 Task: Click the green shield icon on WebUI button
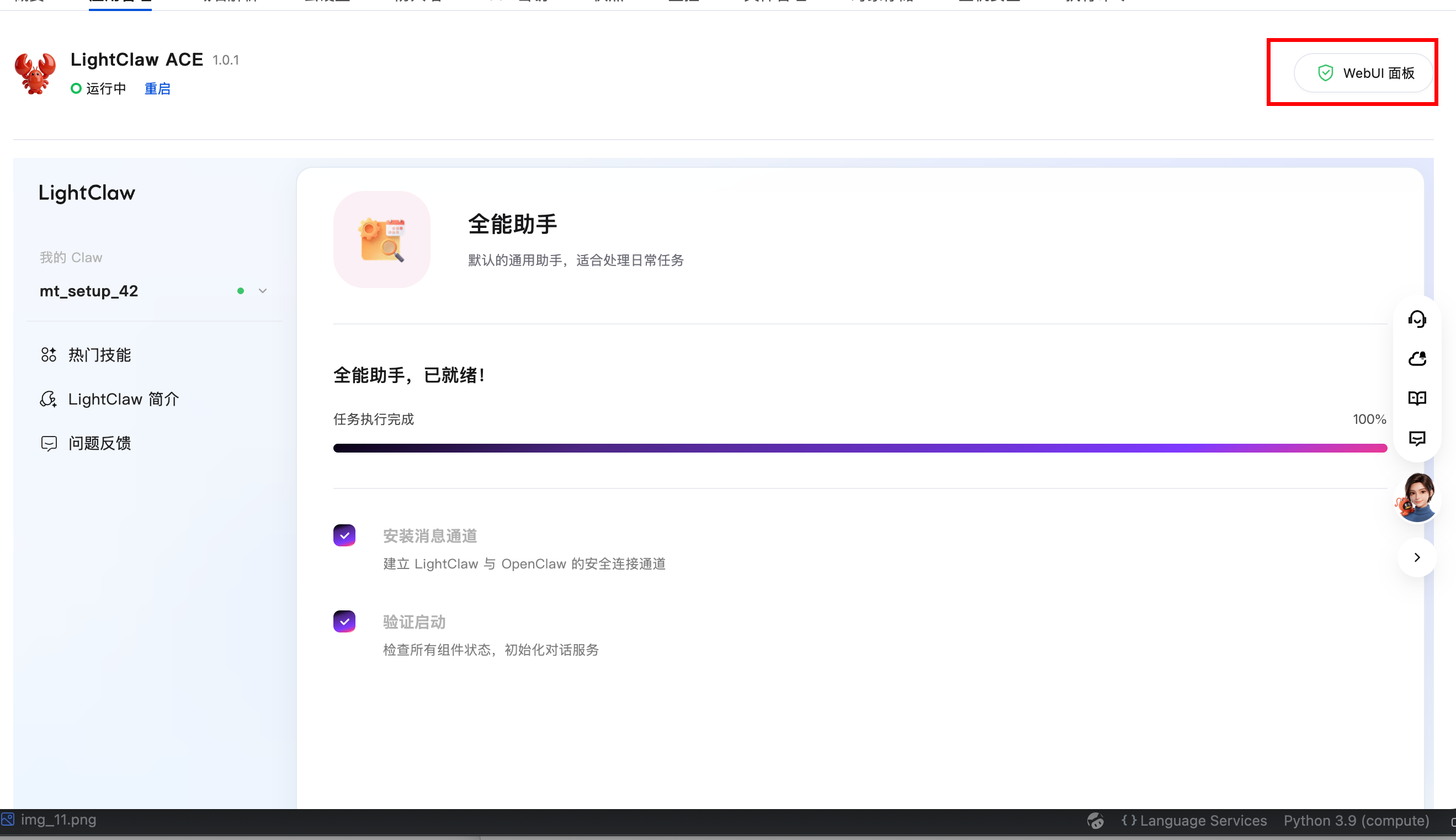coord(1325,73)
